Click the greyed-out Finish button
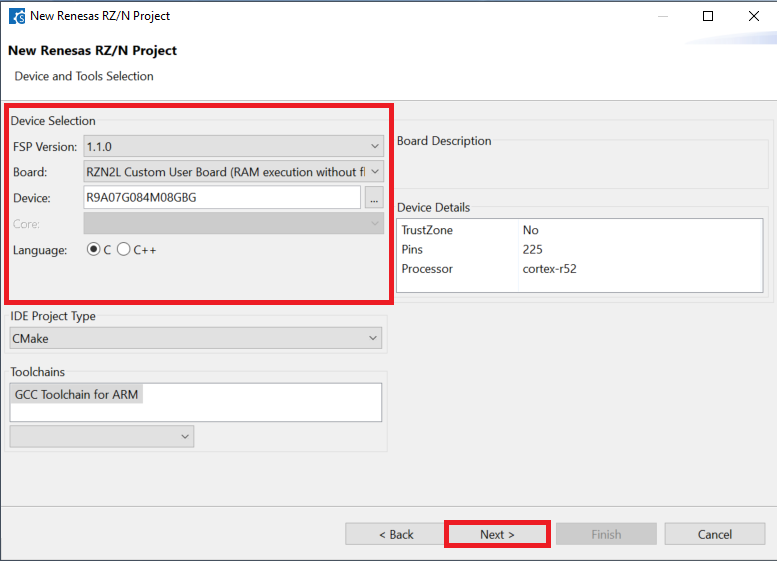Image resolution: width=777 pixels, height=561 pixels. (606, 534)
